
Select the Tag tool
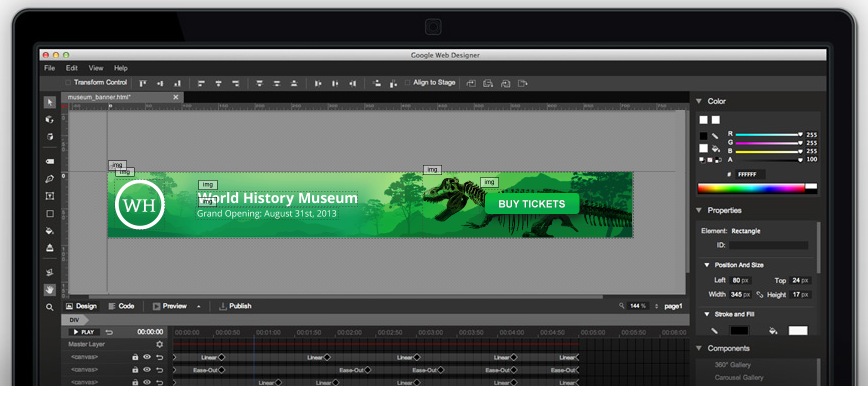(x=50, y=162)
